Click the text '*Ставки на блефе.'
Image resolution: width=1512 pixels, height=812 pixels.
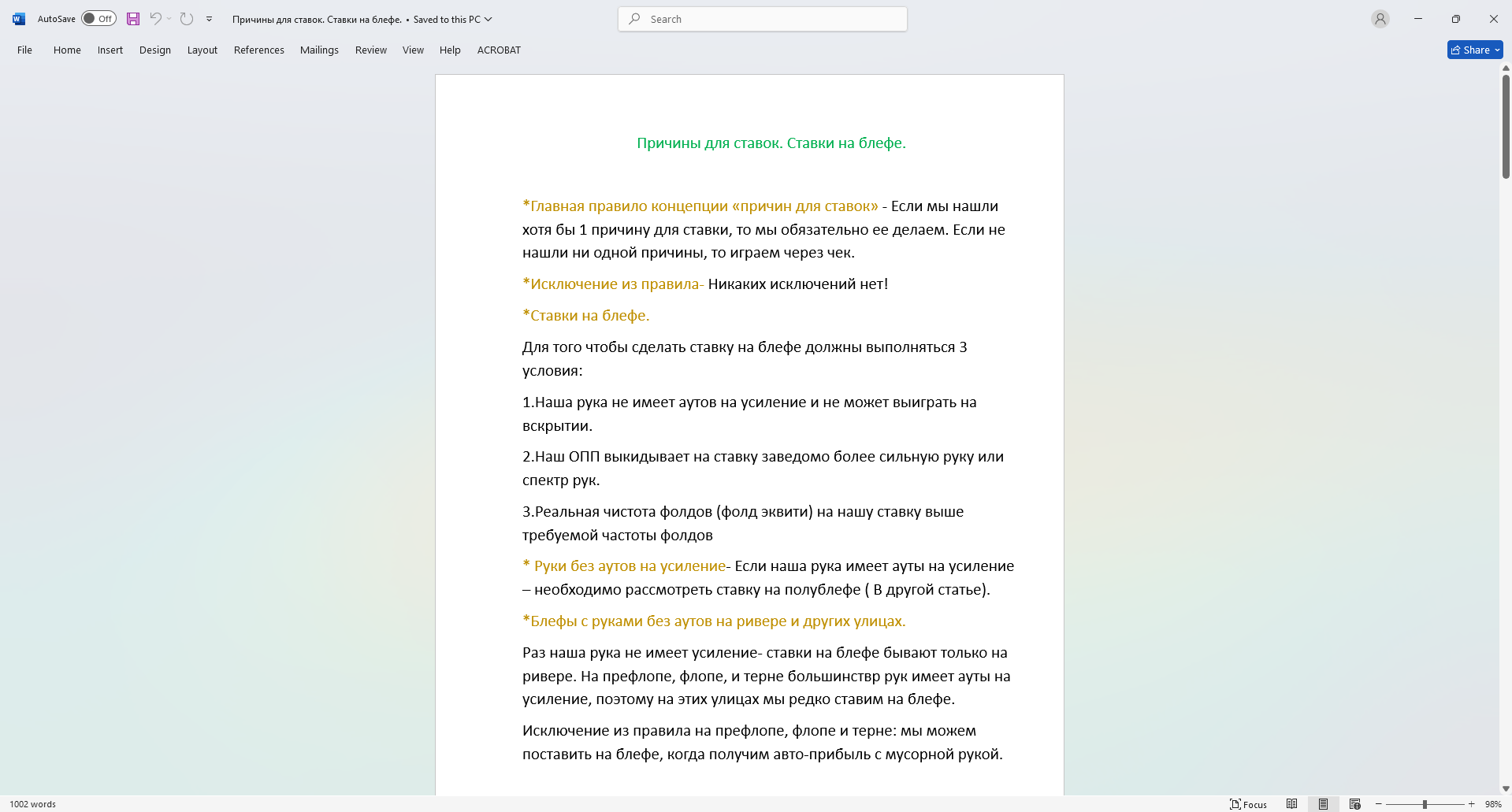pyautogui.click(x=586, y=316)
